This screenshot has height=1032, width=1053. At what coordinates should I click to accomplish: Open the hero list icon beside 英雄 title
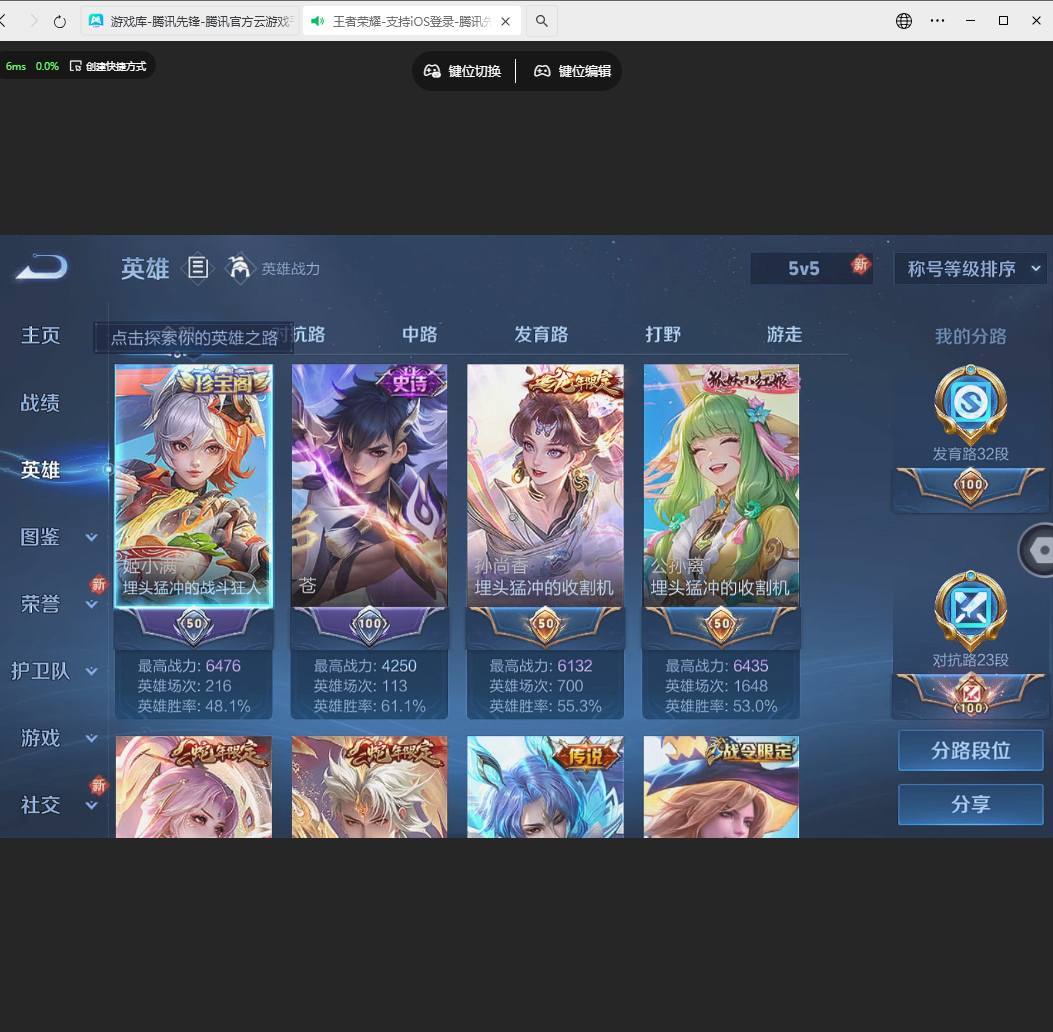(198, 268)
